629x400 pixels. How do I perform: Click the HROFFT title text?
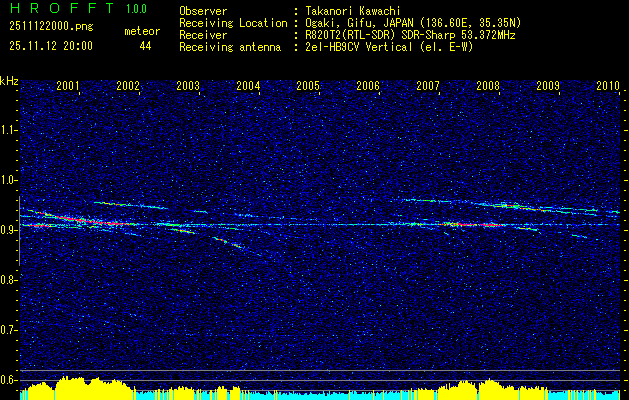coord(62,8)
